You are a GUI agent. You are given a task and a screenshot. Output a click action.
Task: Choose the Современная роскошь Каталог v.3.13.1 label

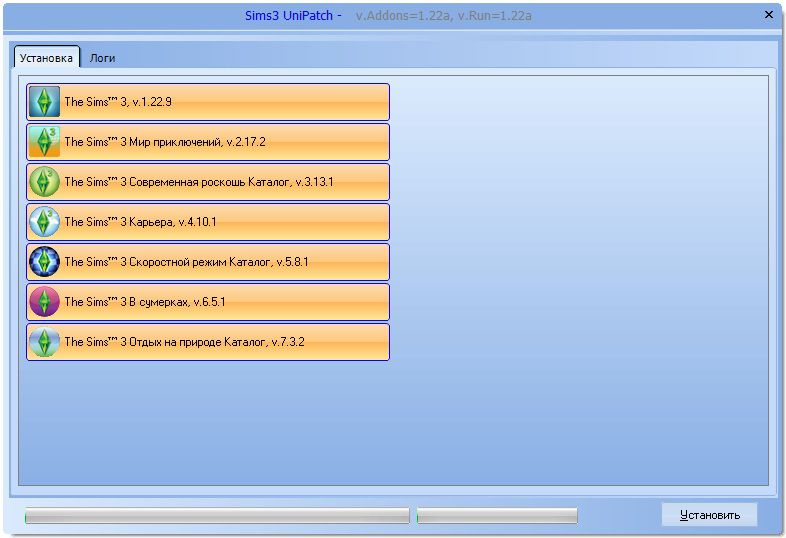click(198, 182)
